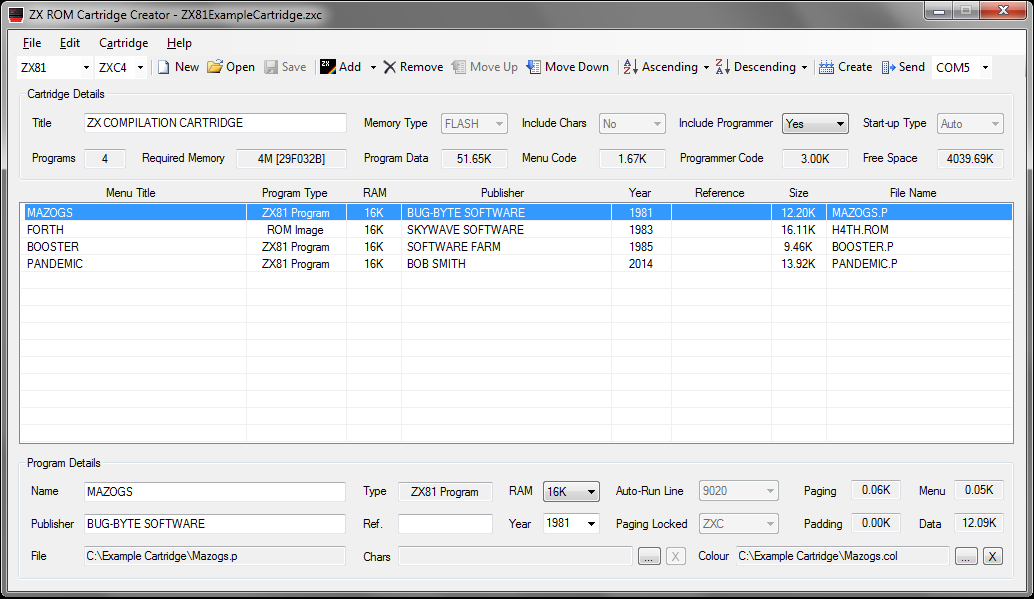
Task: Click the Free Space 4039.69K value
Action: [970, 158]
